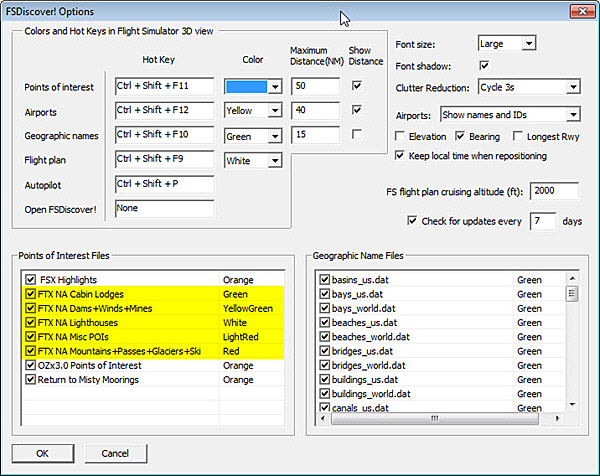Click Points of interest maximum distance field
The height and width of the screenshot is (476, 600).
315,86
